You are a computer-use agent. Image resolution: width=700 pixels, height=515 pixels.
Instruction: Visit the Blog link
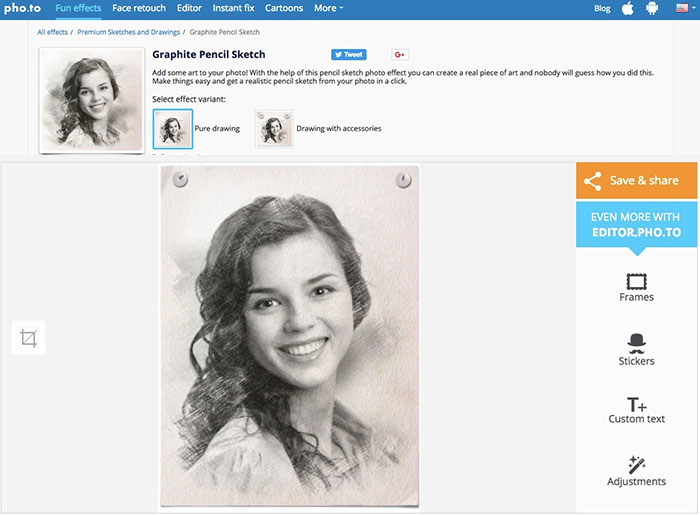pos(602,8)
